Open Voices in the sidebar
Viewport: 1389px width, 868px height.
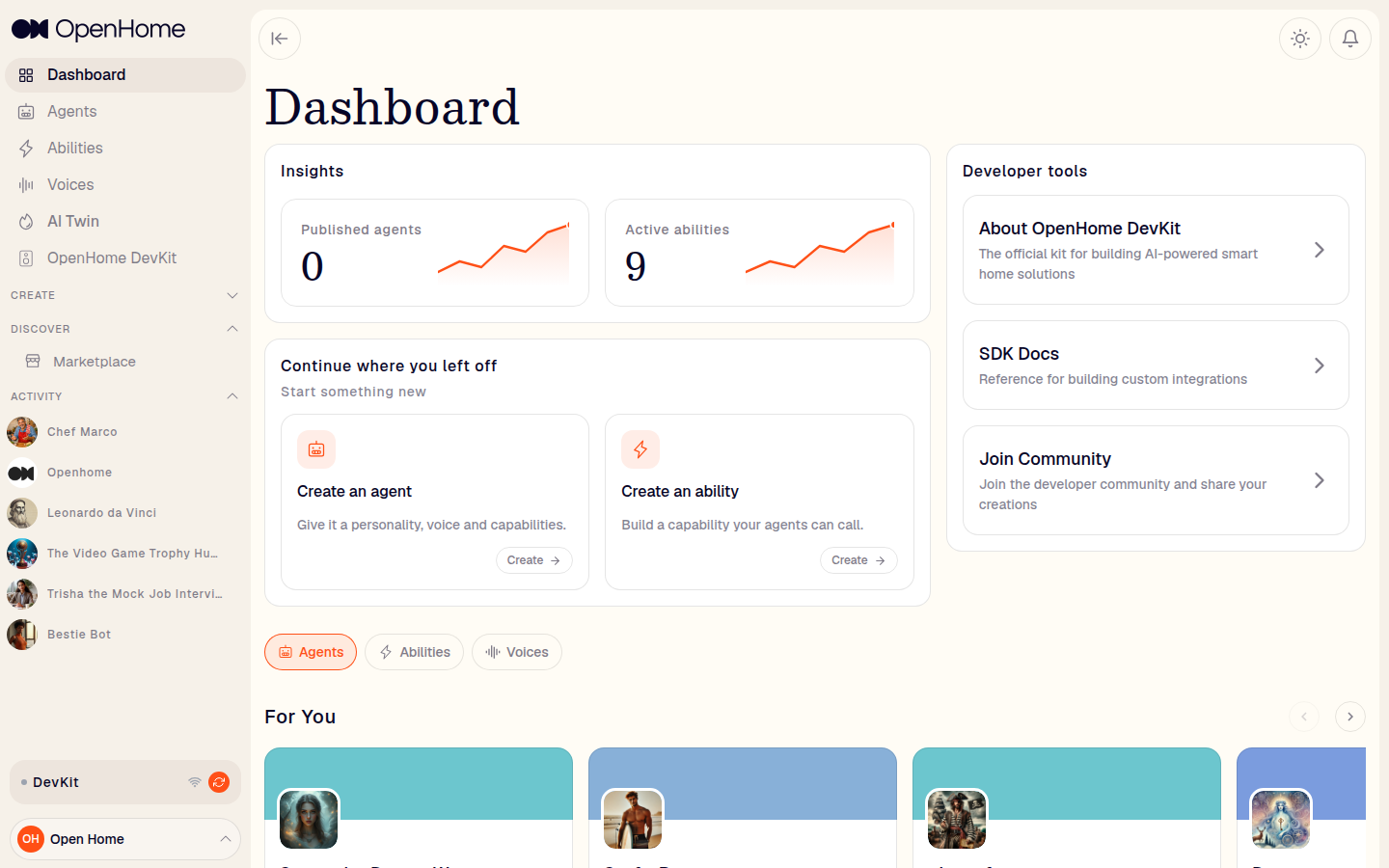tap(125, 185)
